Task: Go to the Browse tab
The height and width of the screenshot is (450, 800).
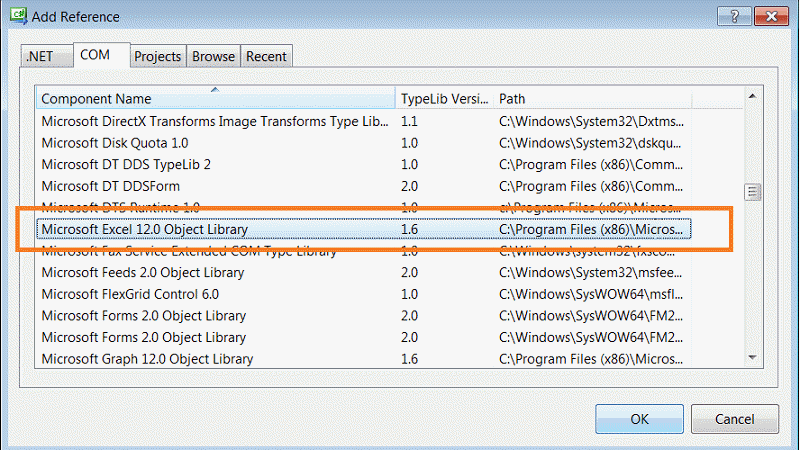Action: (x=213, y=56)
